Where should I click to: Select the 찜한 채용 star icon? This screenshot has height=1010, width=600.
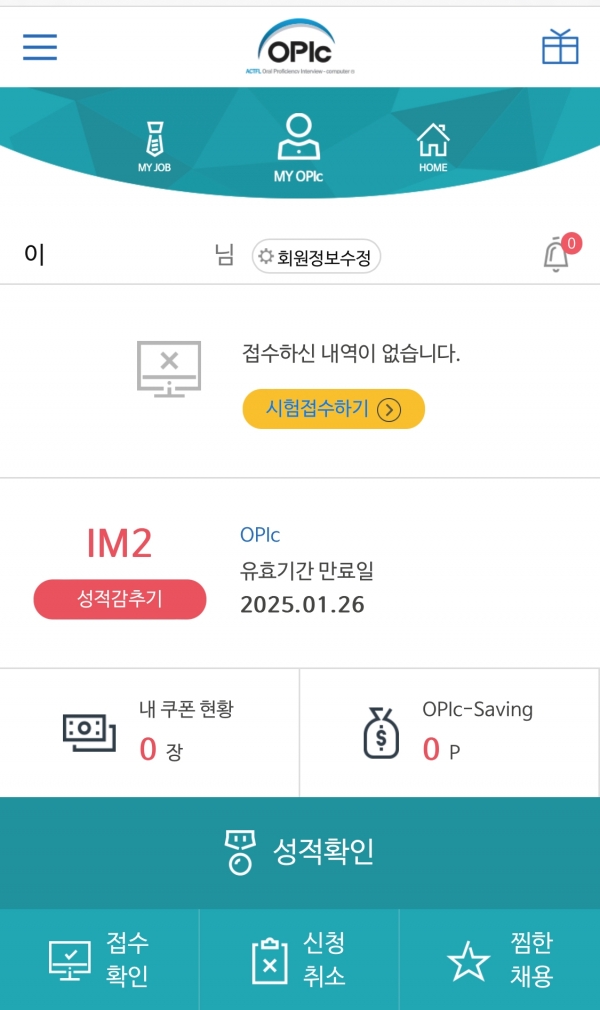coord(467,961)
